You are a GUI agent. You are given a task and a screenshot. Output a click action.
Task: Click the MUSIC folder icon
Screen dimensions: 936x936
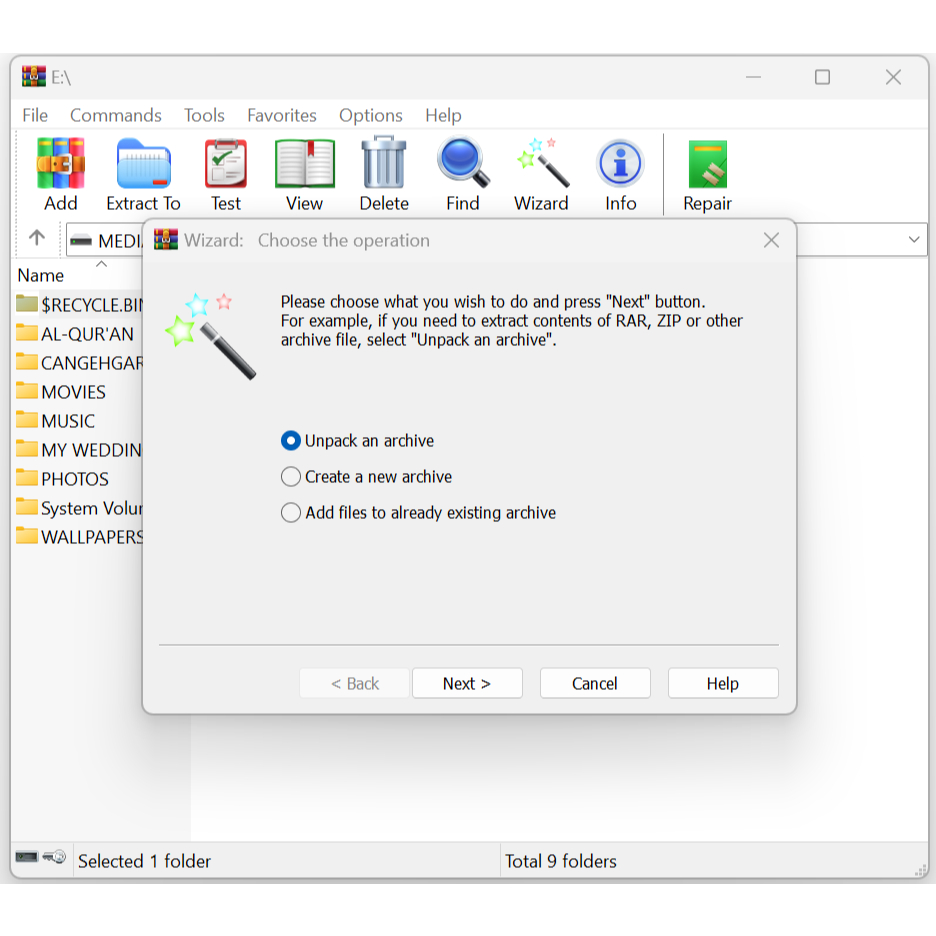(x=27, y=419)
